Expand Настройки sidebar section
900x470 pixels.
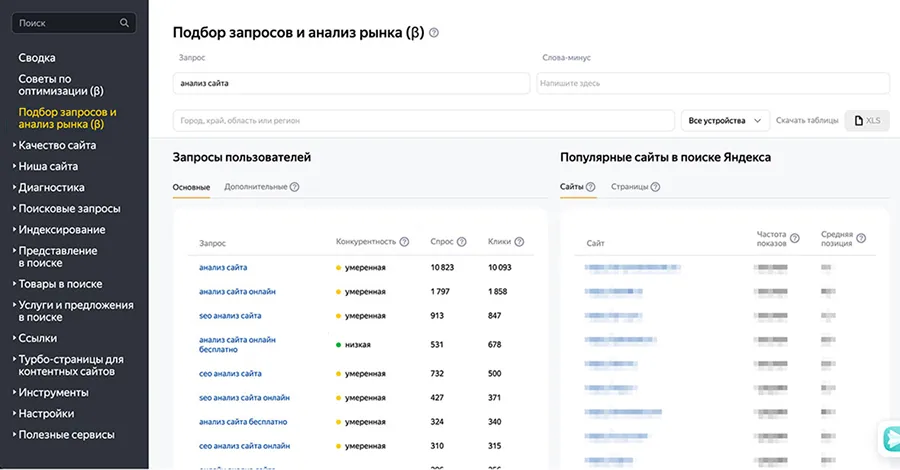tap(44, 414)
